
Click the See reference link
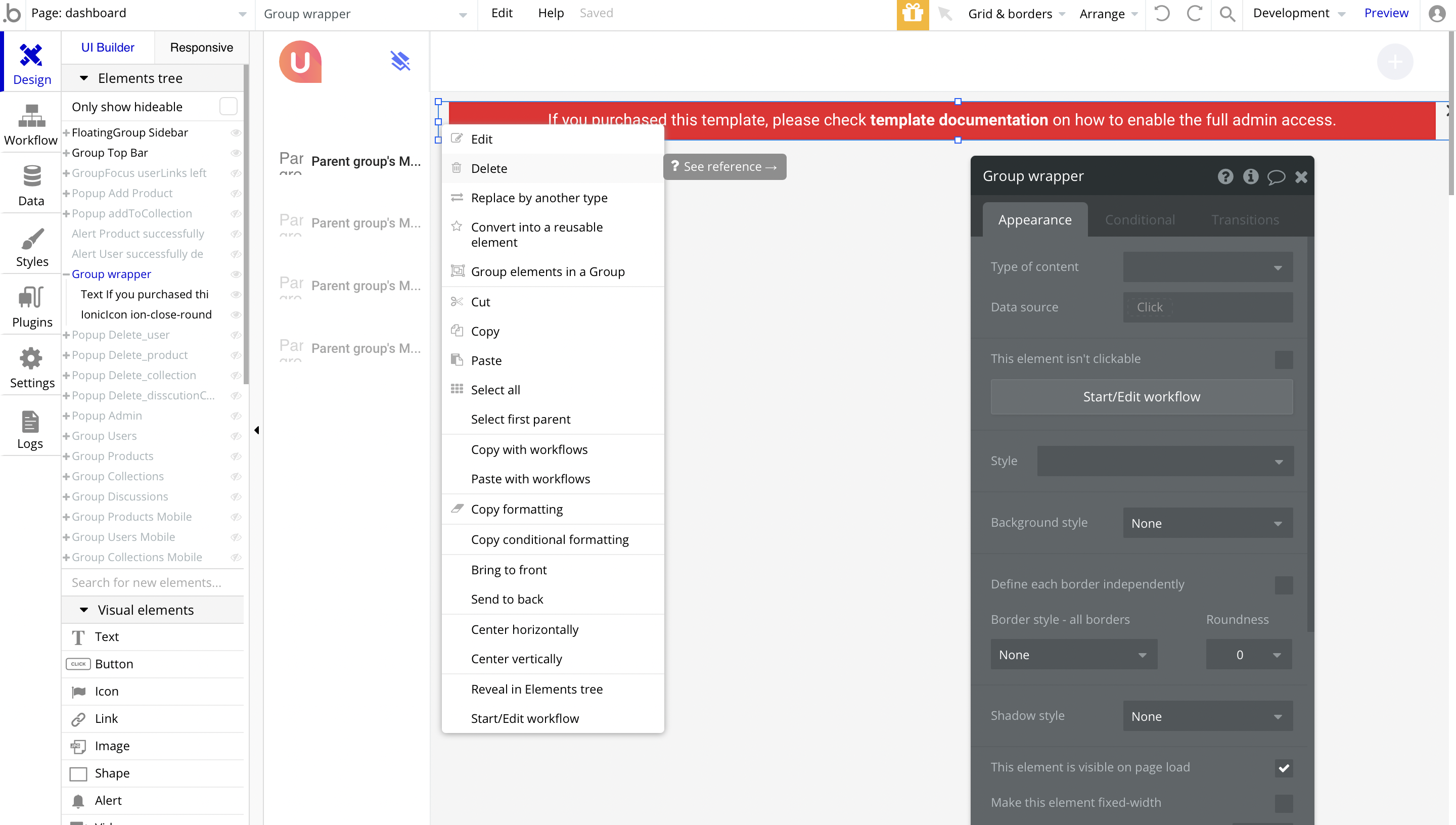click(x=724, y=167)
